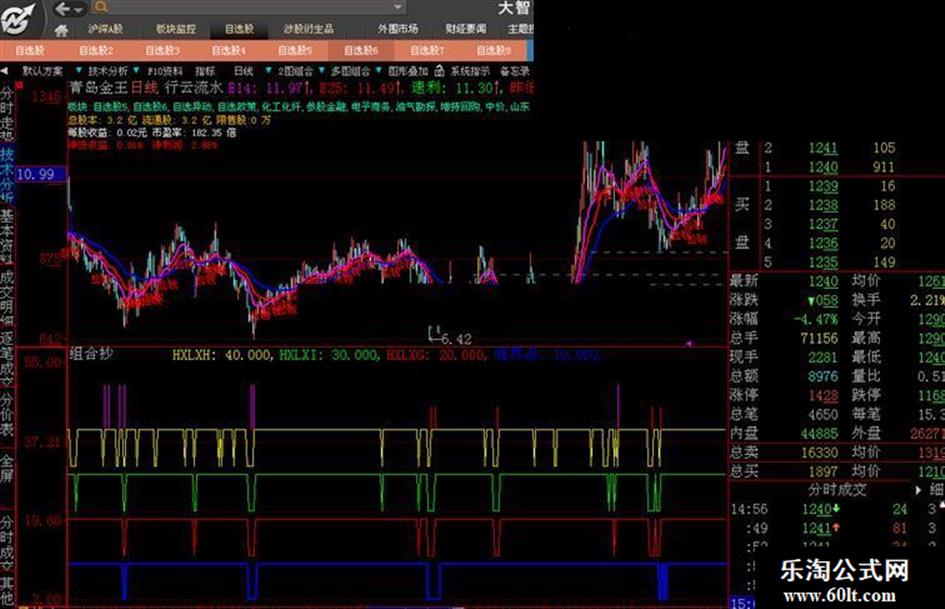Screen dimensions: 945x609
Task: Switch to the 自选股3 sub-tab
Action: (x=162, y=51)
